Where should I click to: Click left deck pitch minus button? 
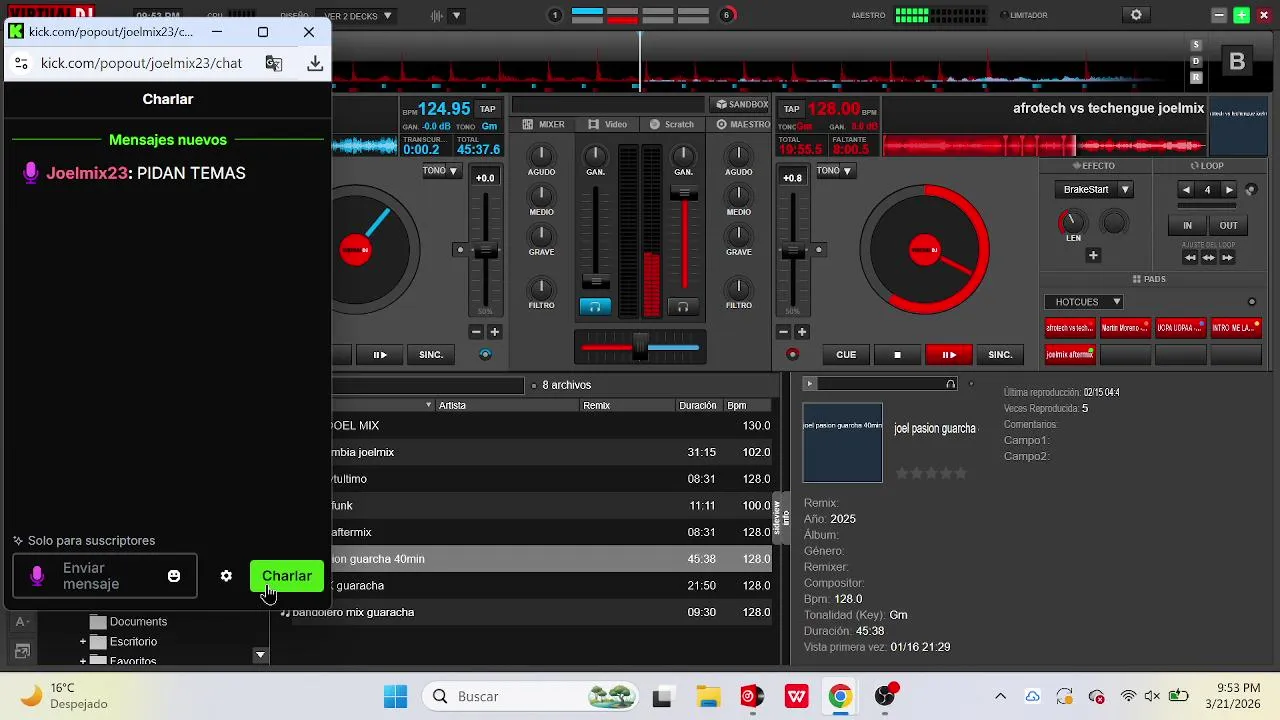click(476, 332)
